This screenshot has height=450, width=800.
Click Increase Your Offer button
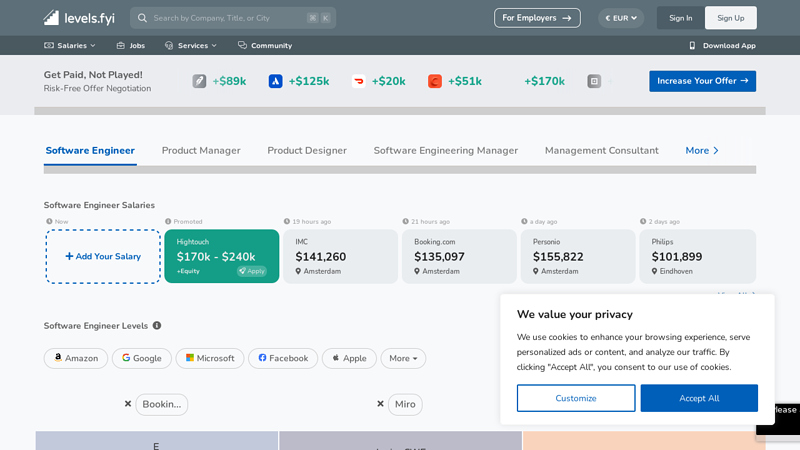coord(703,81)
